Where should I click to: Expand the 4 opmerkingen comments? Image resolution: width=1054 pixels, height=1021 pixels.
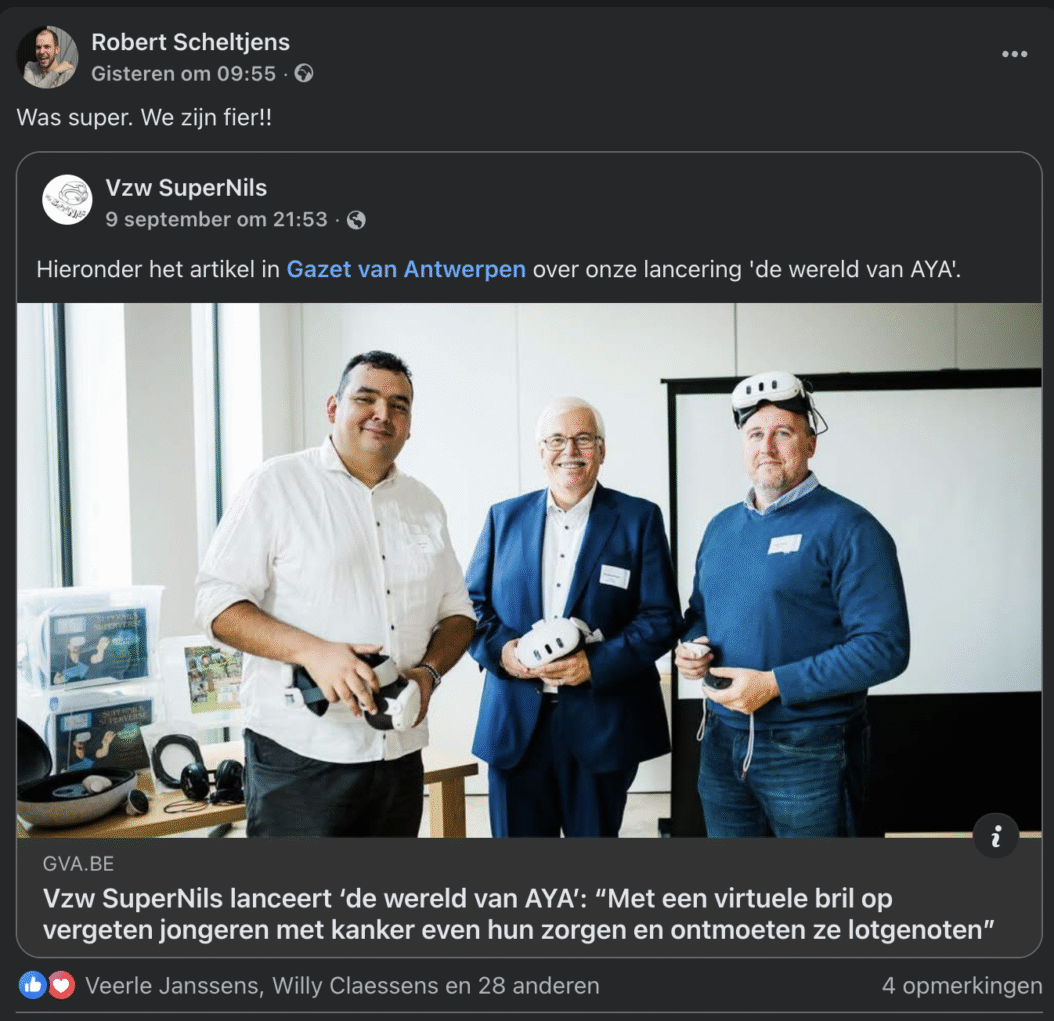(x=962, y=986)
